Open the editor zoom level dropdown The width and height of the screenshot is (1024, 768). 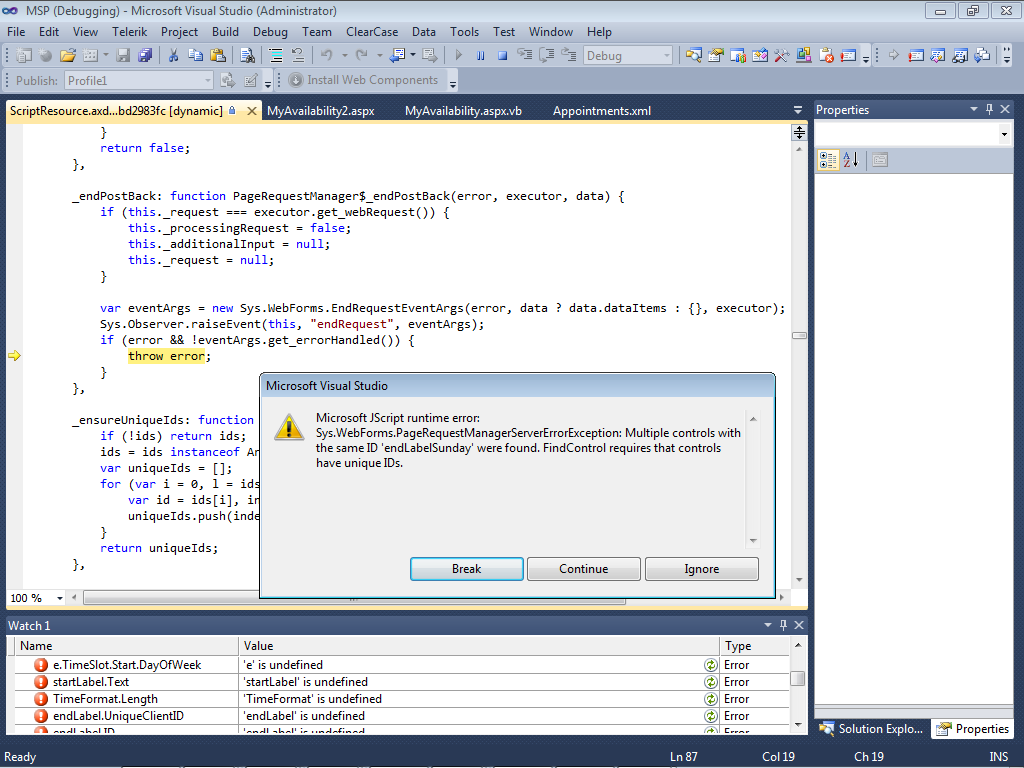coord(59,598)
